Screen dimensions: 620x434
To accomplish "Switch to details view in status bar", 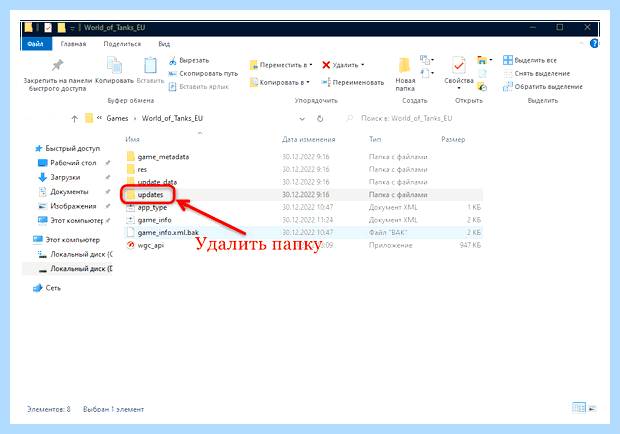I will click(579, 408).
